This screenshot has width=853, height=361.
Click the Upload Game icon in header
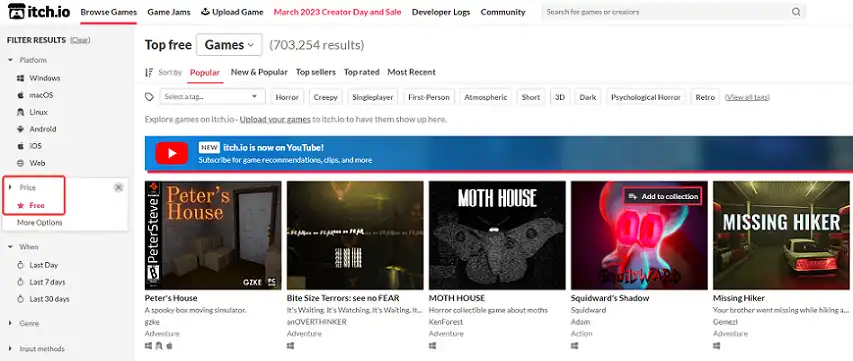pyautogui.click(x=205, y=12)
